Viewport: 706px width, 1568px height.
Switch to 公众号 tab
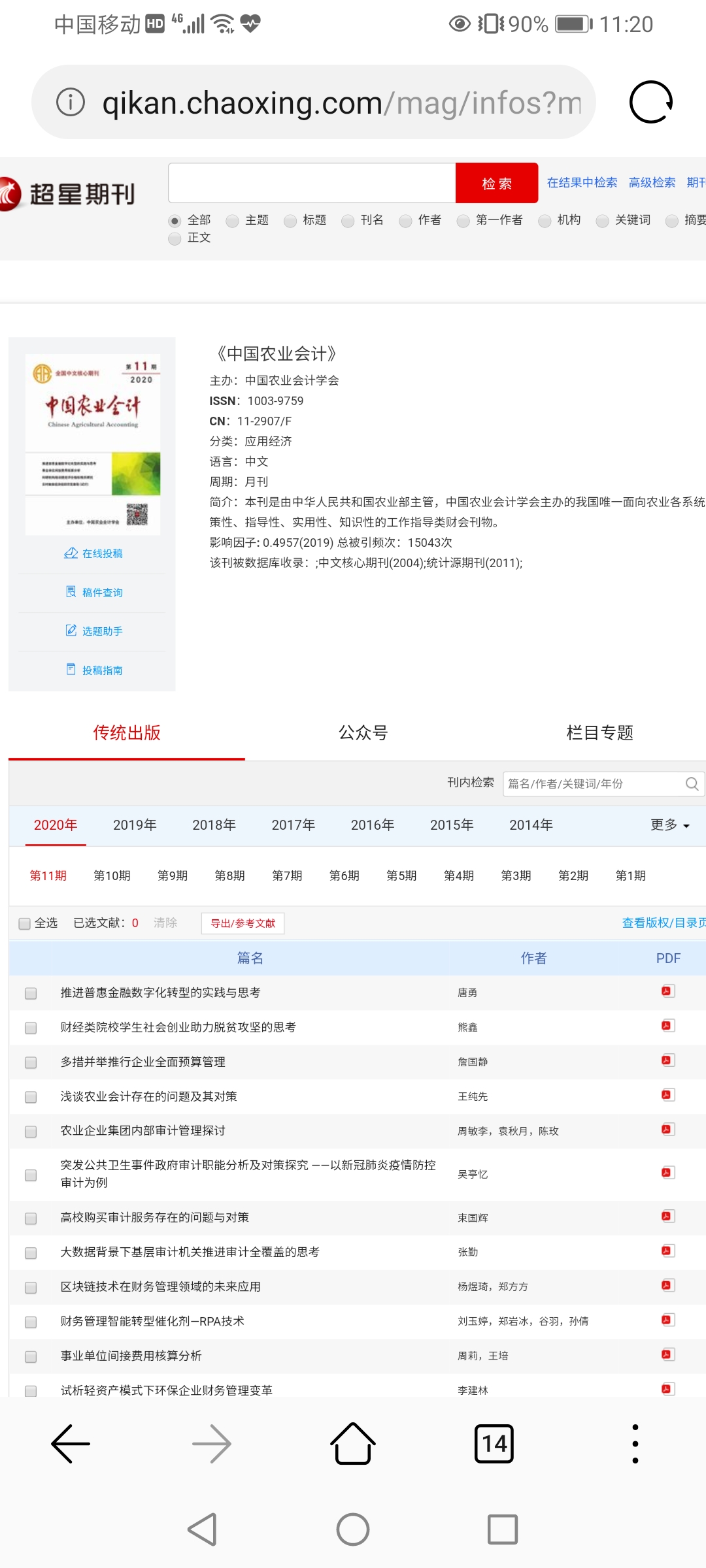click(x=363, y=733)
